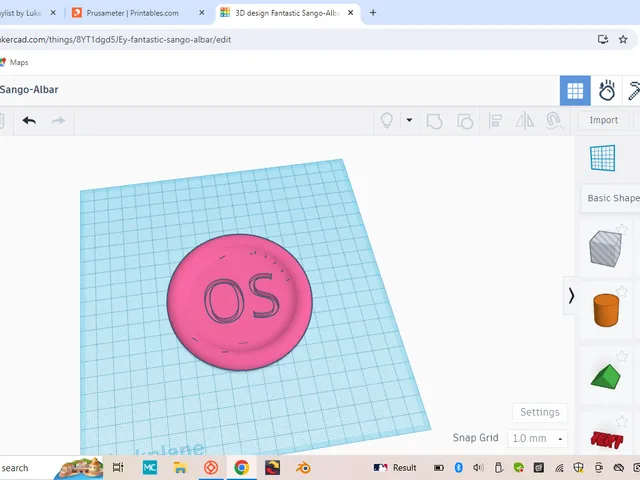
Task: Close the playlist by Luke tab
Action: [x=53, y=13]
